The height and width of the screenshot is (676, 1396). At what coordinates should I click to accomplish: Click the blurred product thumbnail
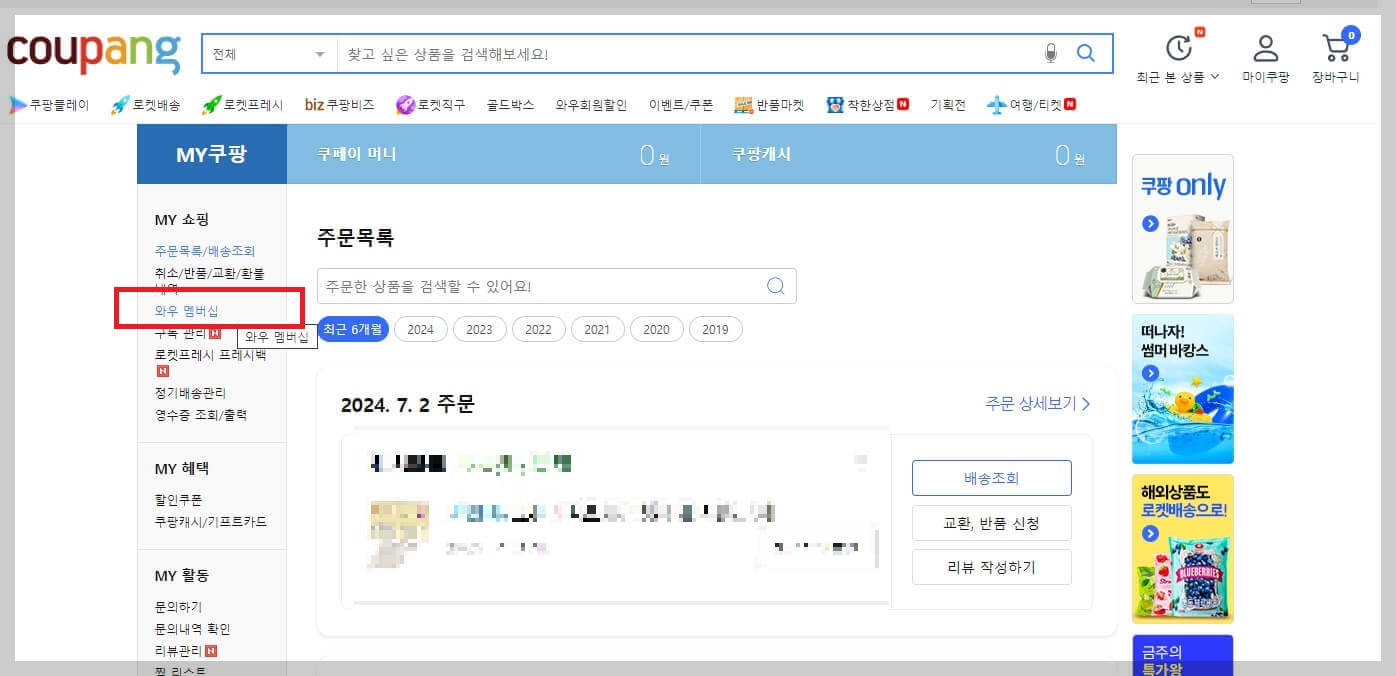click(x=398, y=534)
